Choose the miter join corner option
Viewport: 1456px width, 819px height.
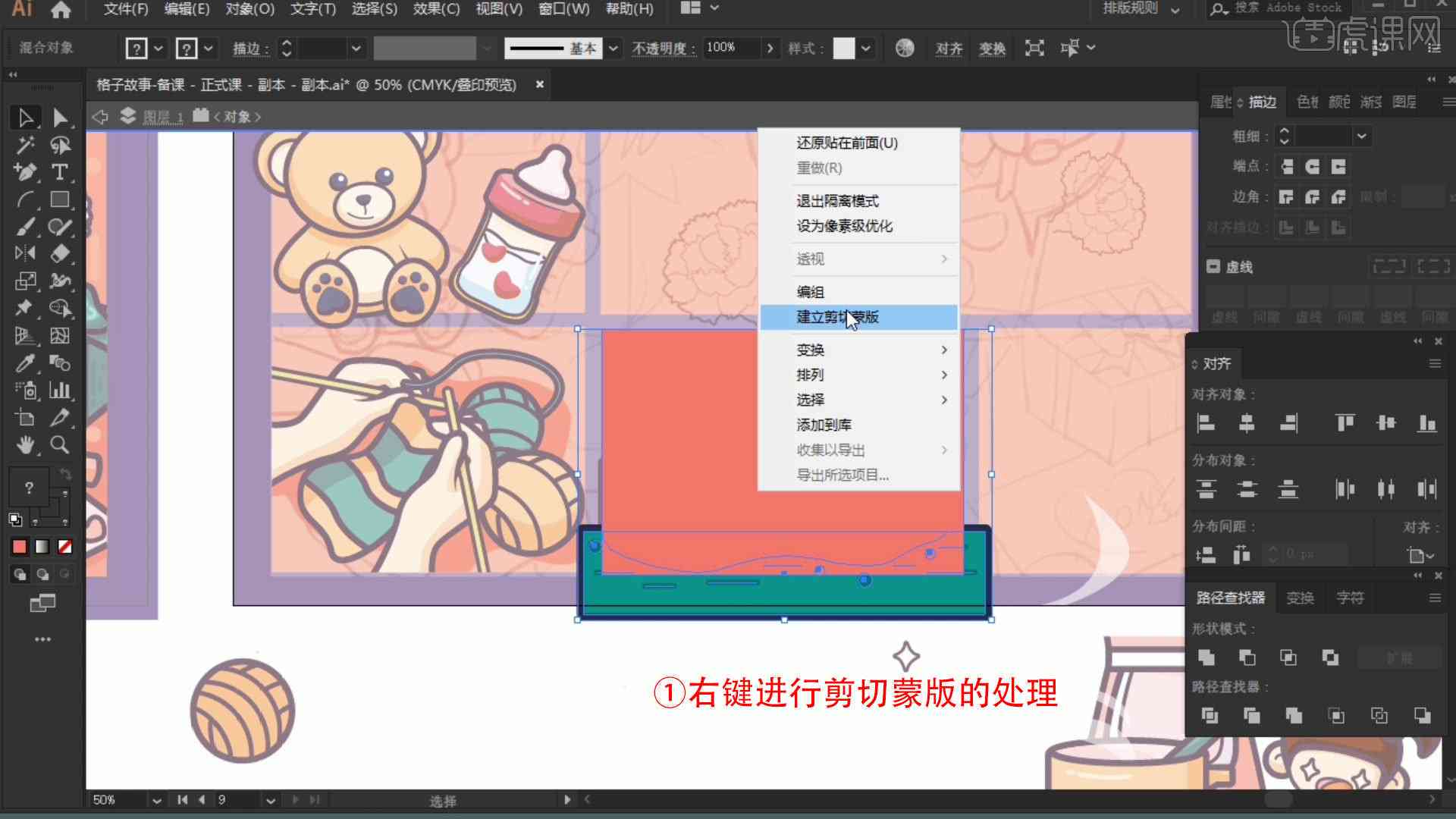[x=1287, y=197]
